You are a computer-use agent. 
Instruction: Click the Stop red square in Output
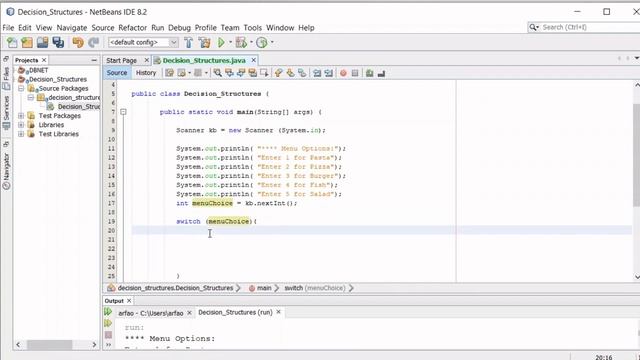tap(108, 335)
